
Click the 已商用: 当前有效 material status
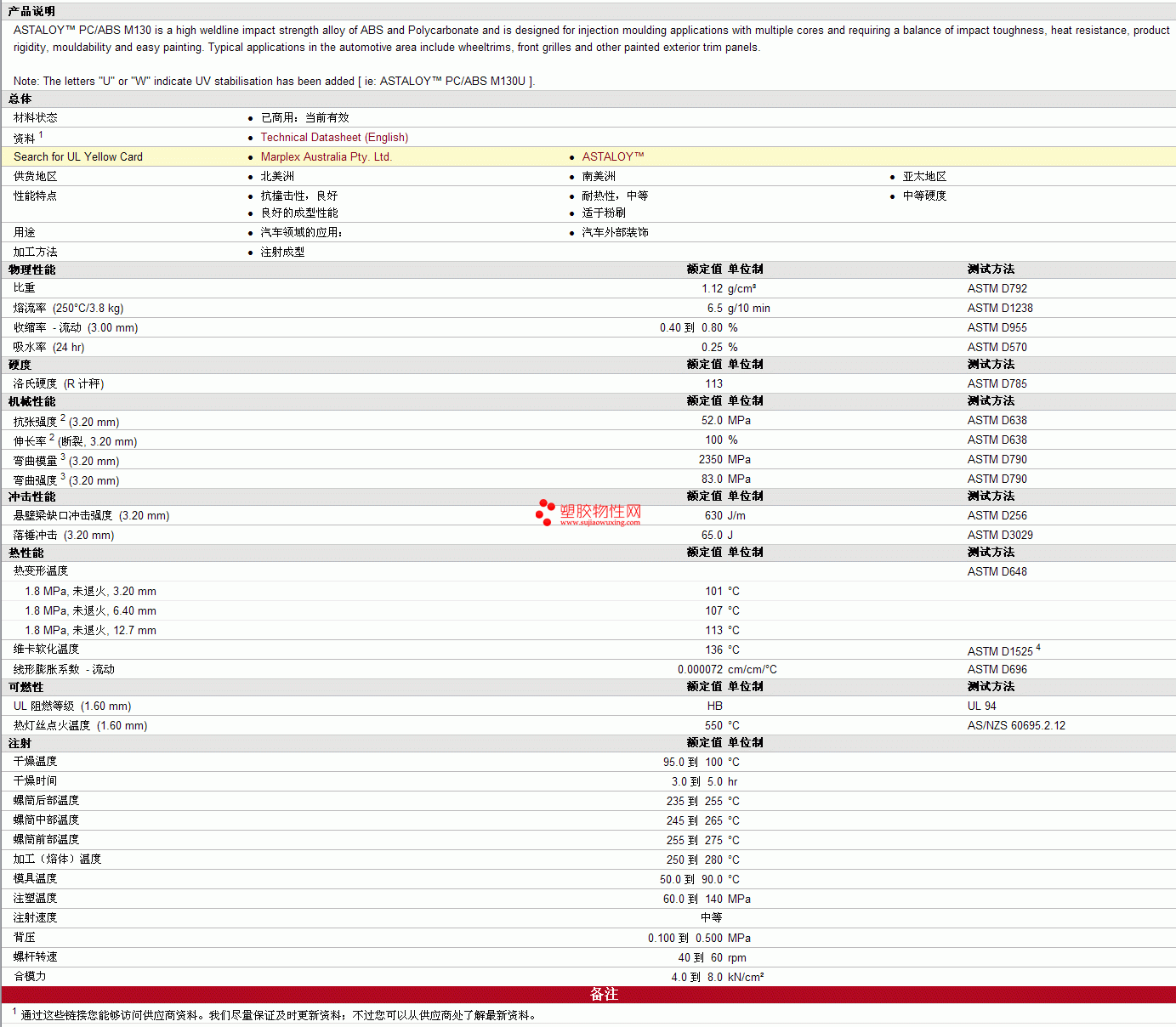click(x=304, y=117)
